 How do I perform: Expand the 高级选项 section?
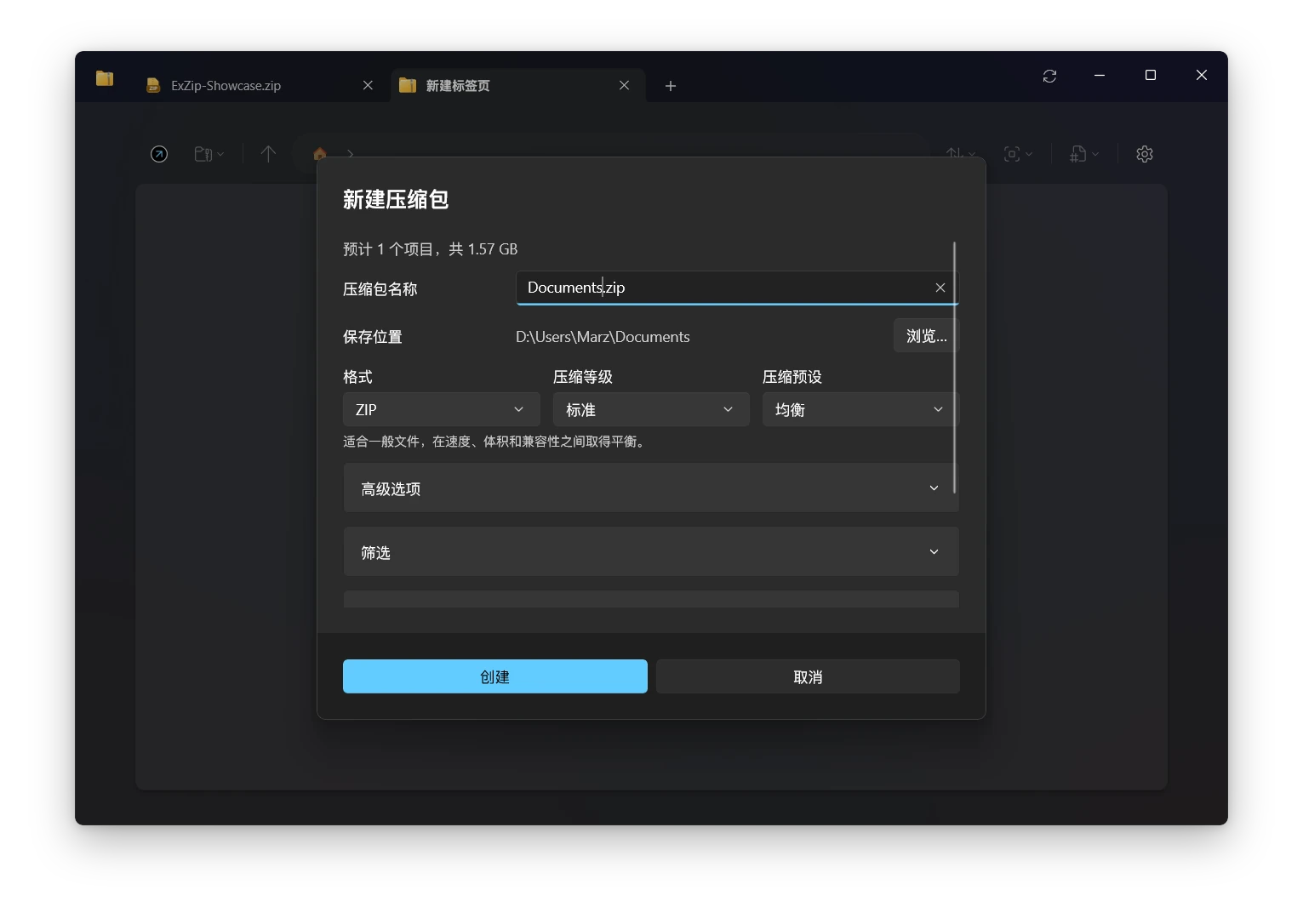pos(651,488)
